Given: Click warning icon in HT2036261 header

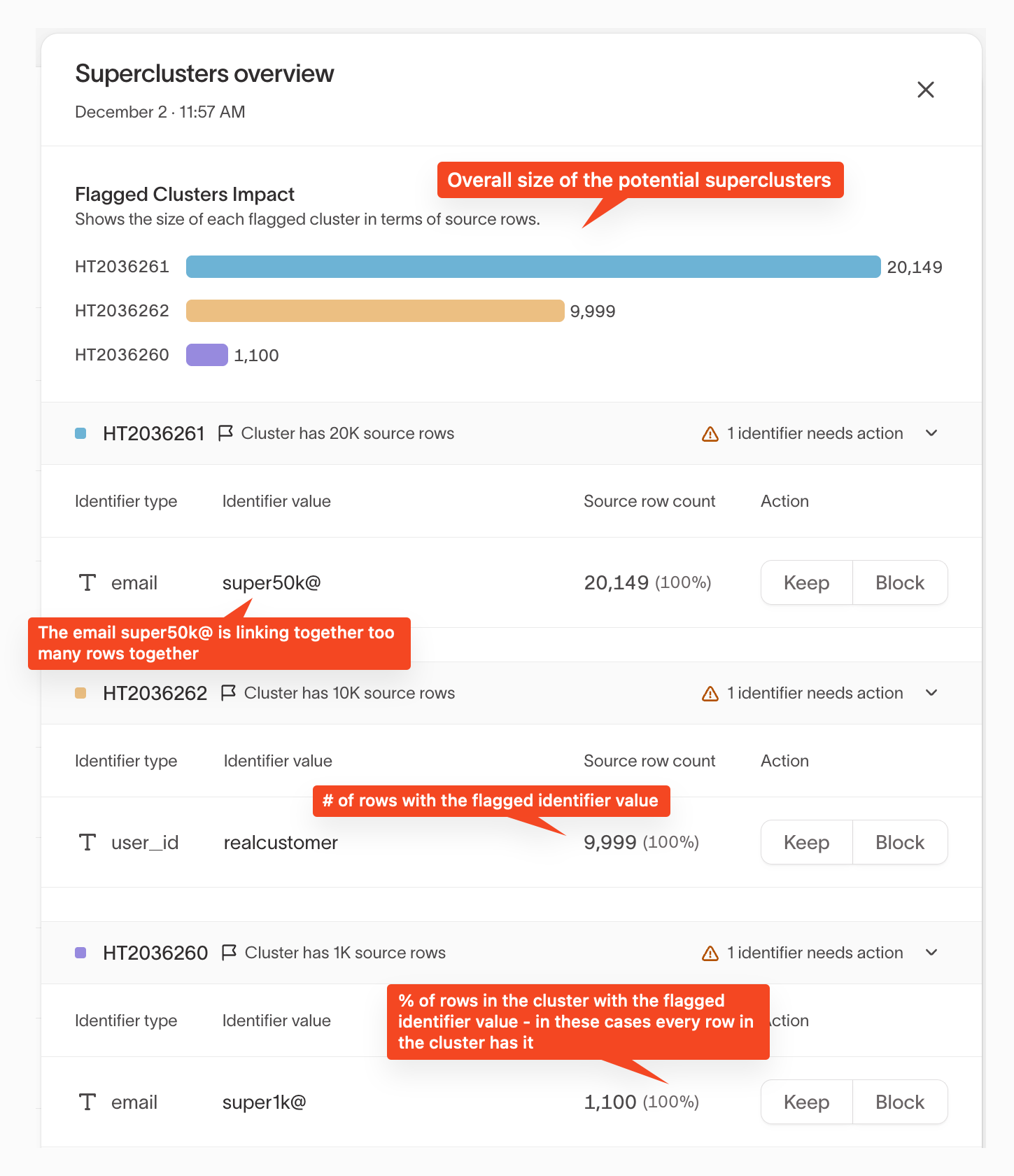Looking at the screenshot, I should [710, 434].
